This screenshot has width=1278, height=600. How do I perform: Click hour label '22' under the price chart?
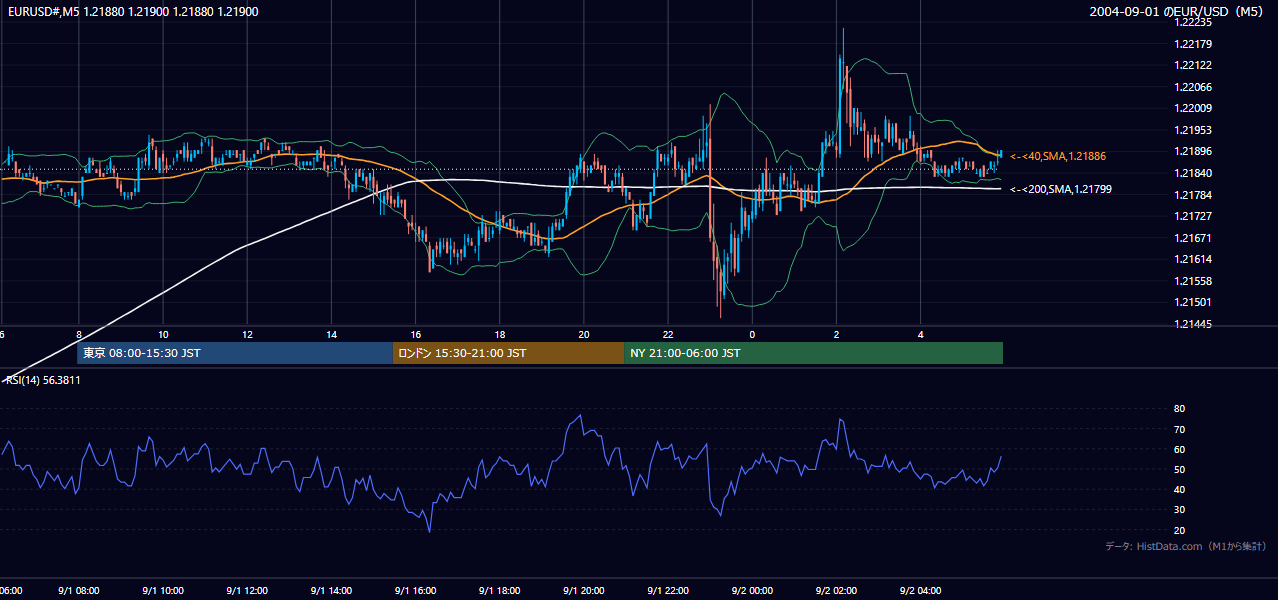[667, 335]
